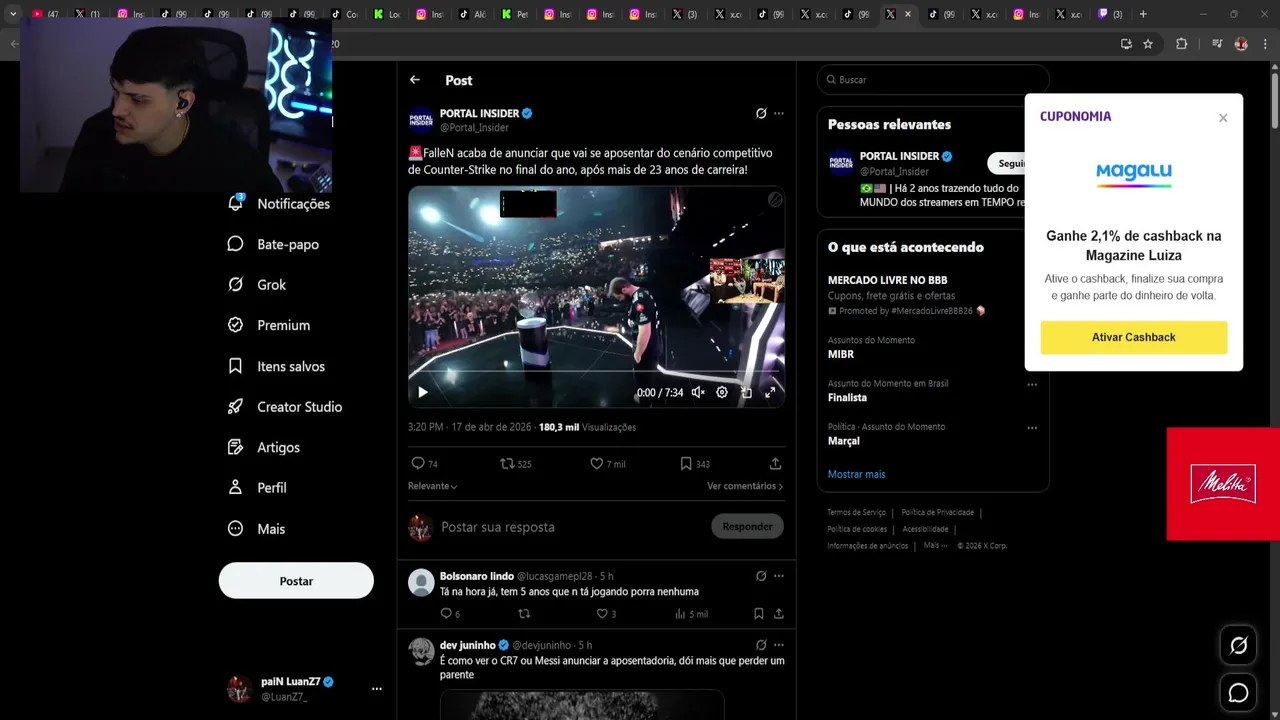Open Bate-papo in the sidebar
This screenshot has height=720, width=1280.
click(x=273, y=244)
